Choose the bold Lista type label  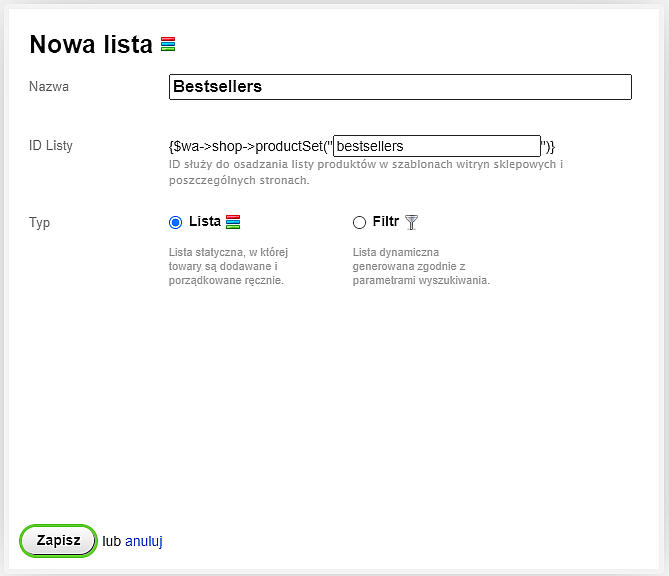click(205, 221)
